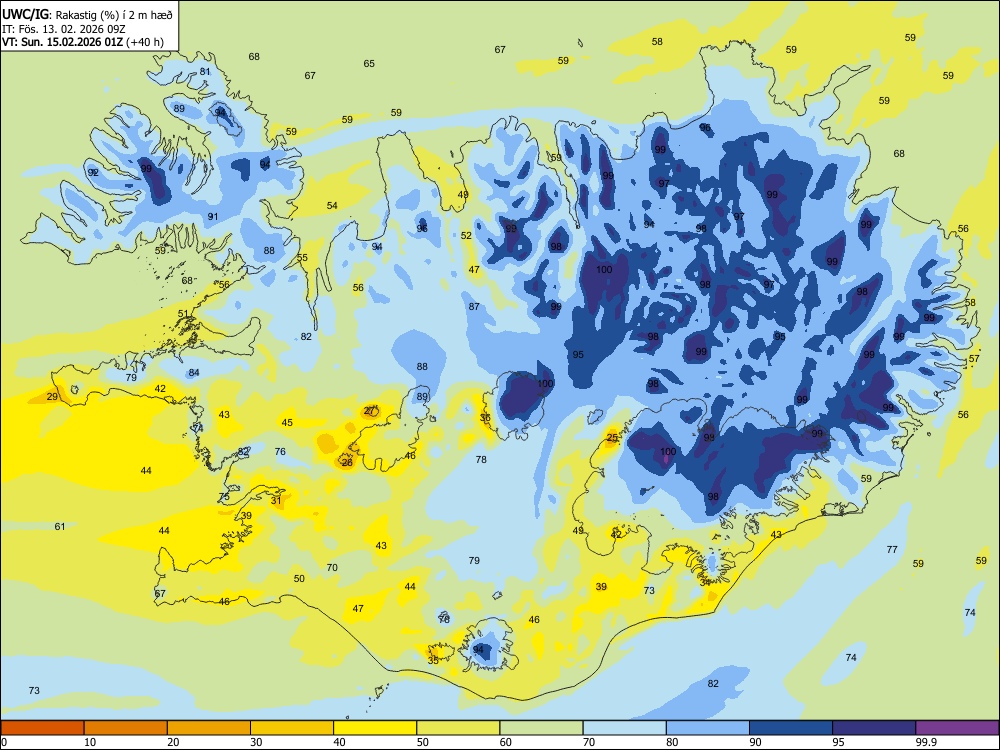Pick the pale green 60–70 legend swatch
This screenshot has height=750, width=1000.
tap(541, 728)
